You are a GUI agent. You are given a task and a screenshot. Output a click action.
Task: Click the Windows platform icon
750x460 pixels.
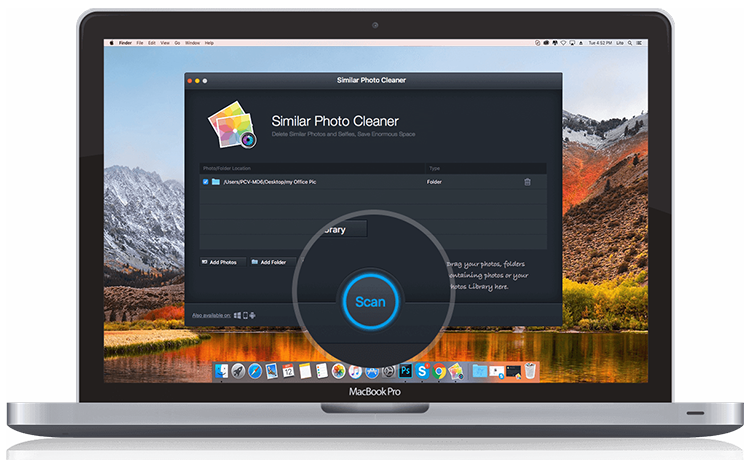[x=237, y=315]
